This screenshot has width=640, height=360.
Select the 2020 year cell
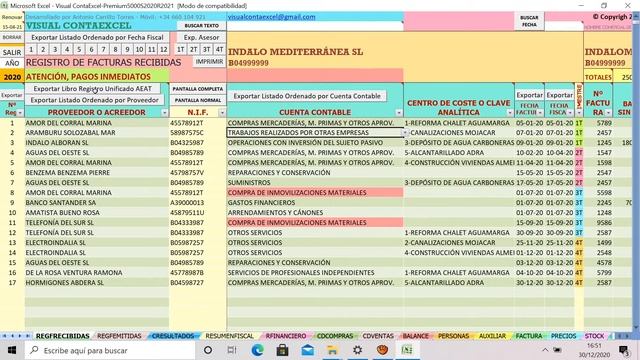click(x=12, y=77)
